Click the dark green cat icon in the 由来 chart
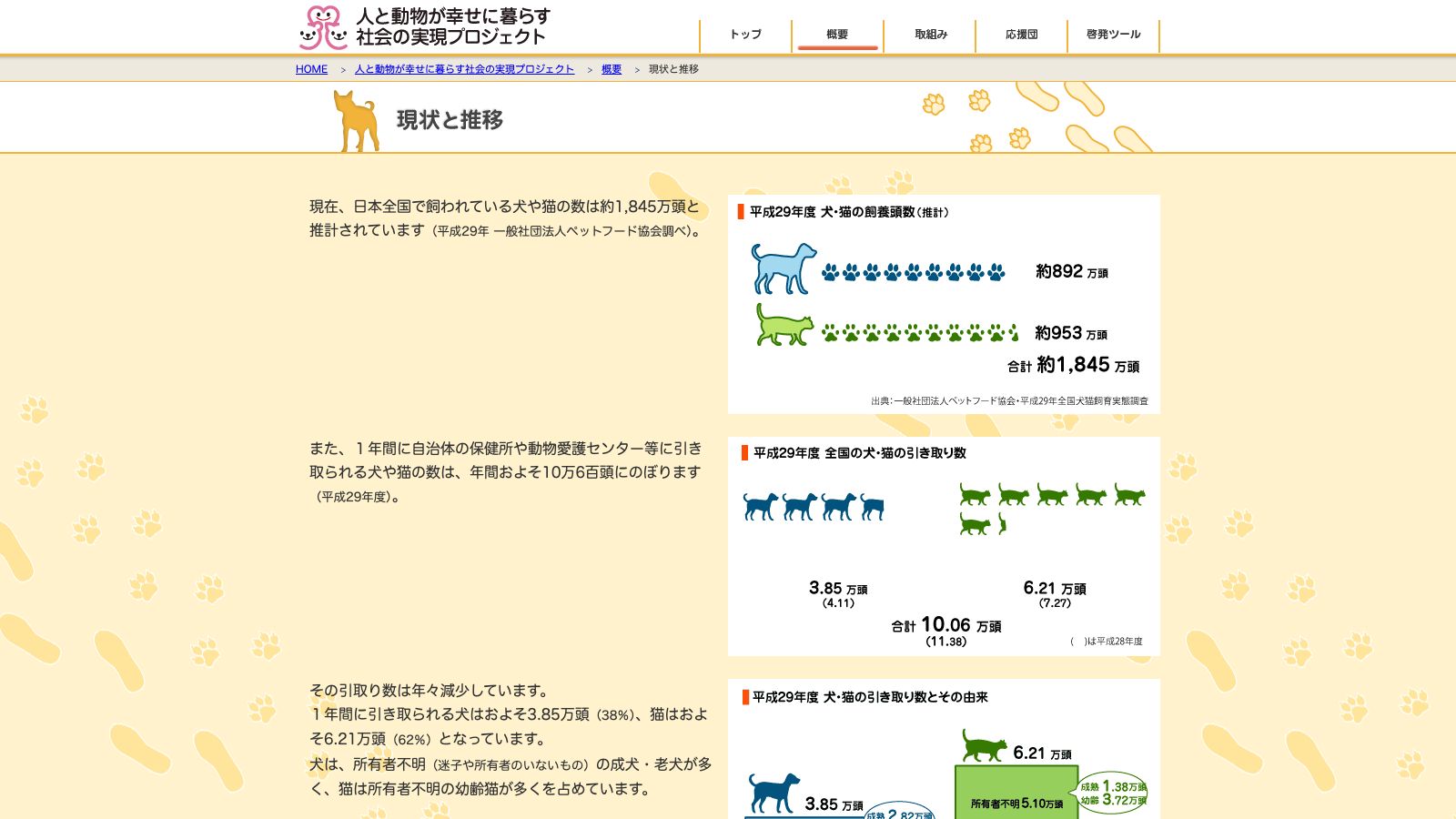The width and height of the screenshot is (1456, 819). point(984,746)
